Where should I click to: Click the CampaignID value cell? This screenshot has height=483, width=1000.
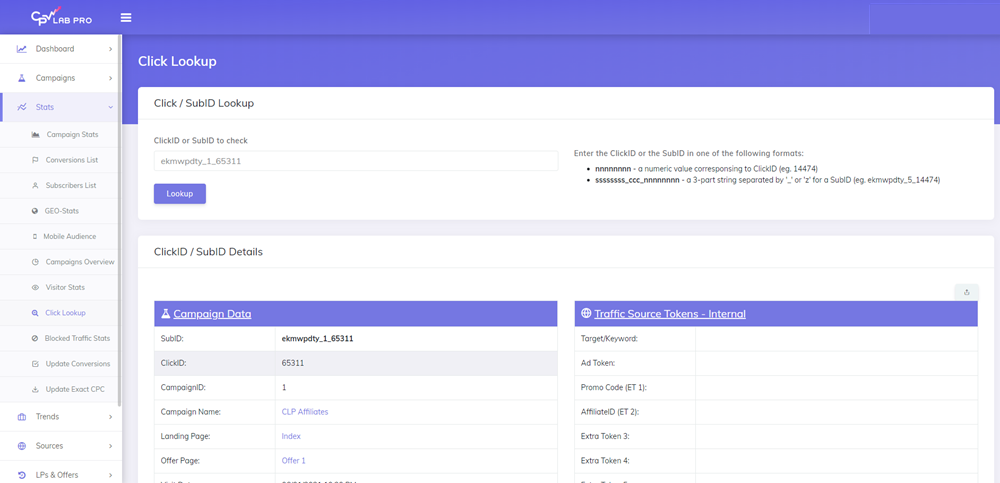coord(416,387)
